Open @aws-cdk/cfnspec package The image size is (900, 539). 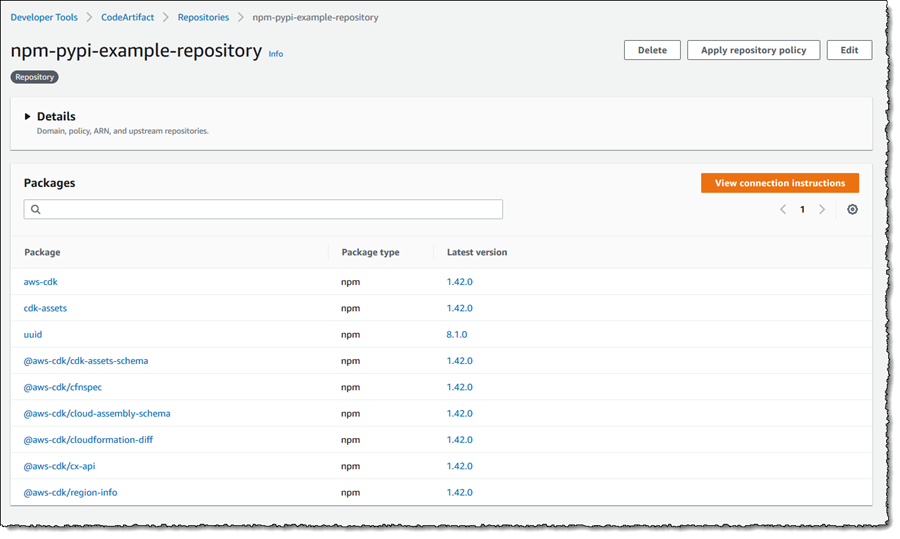pyautogui.click(x=63, y=387)
